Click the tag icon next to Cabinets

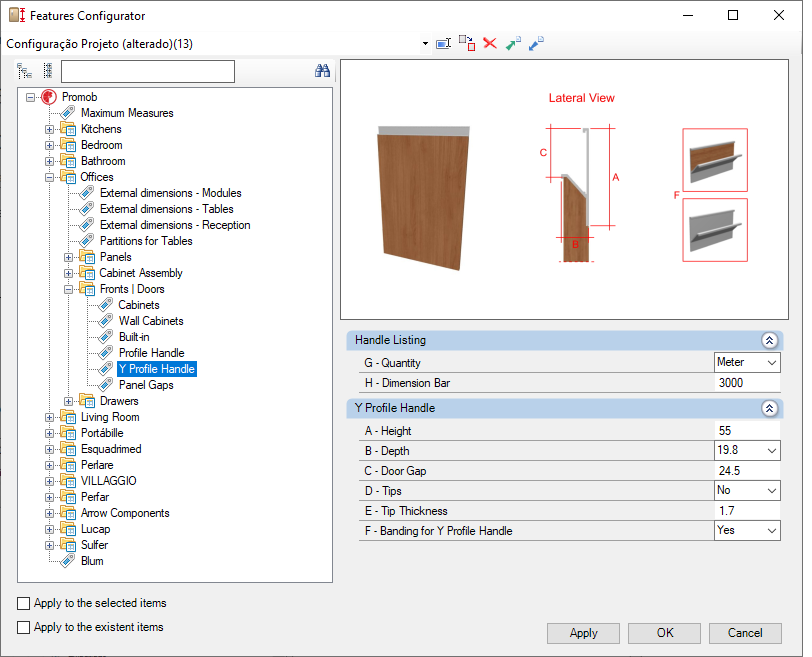[x=106, y=305]
